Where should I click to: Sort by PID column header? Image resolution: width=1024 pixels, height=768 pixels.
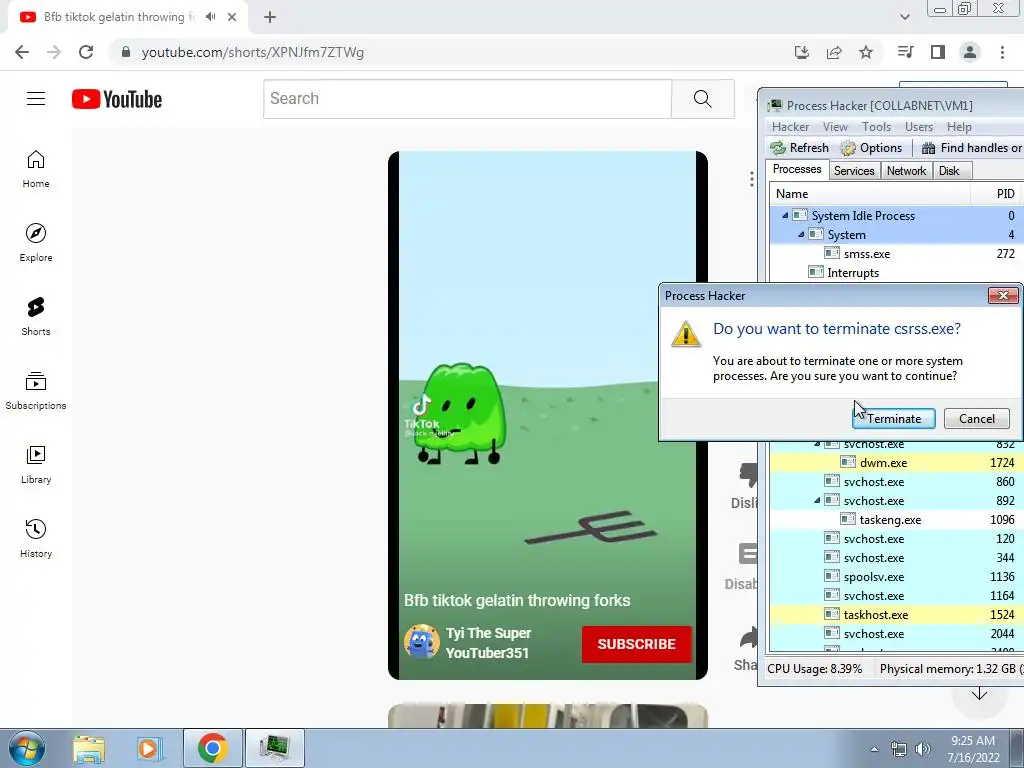[997, 194]
